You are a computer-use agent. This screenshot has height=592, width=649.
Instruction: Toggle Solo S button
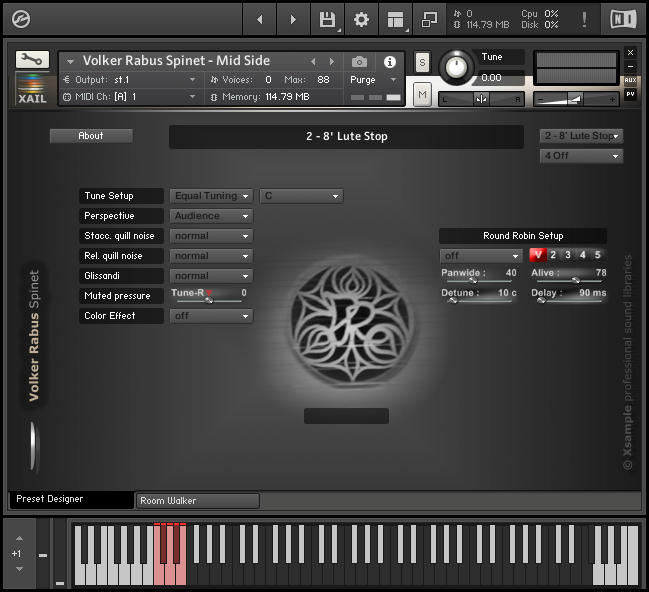(422, 63)
